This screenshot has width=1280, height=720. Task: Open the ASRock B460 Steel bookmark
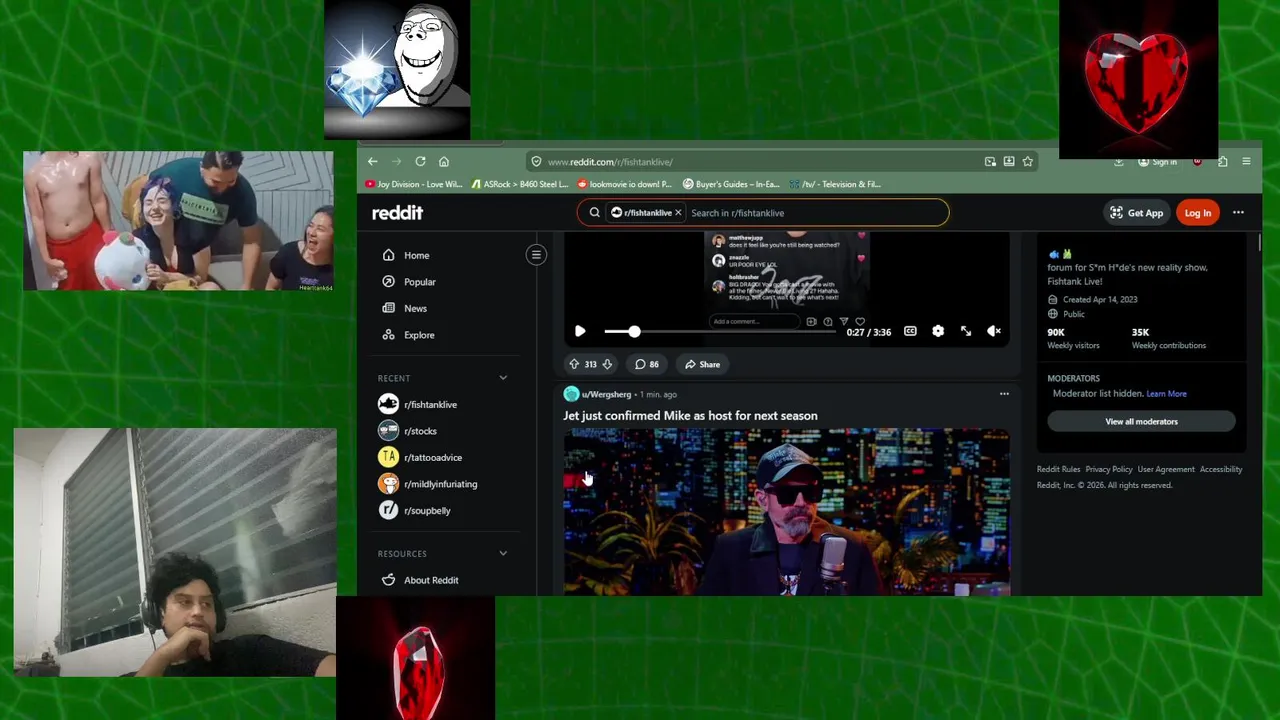[519, 184]
